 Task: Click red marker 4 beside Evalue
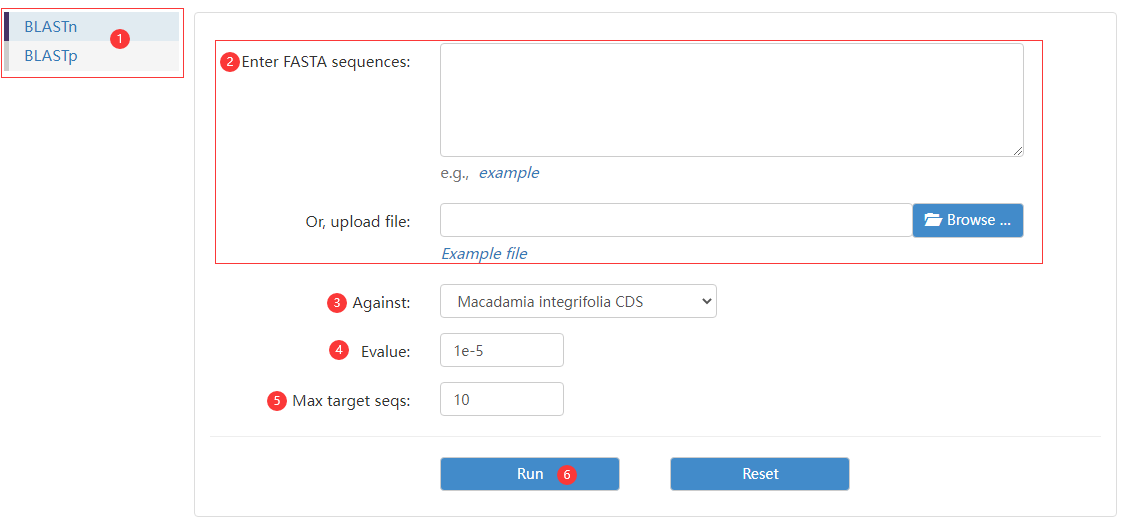pos(339,351)
